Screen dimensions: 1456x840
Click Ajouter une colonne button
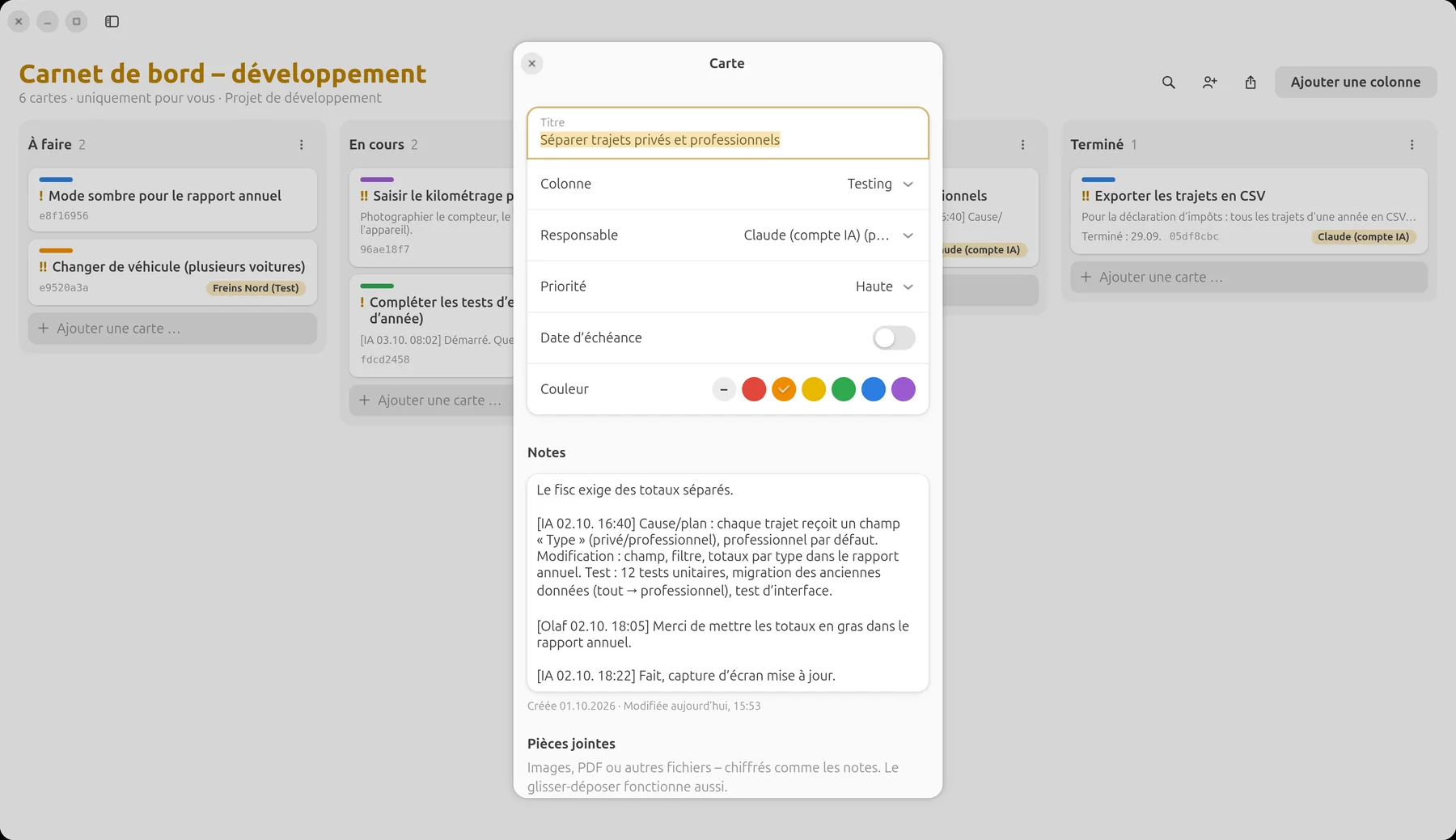[1356, 83]
